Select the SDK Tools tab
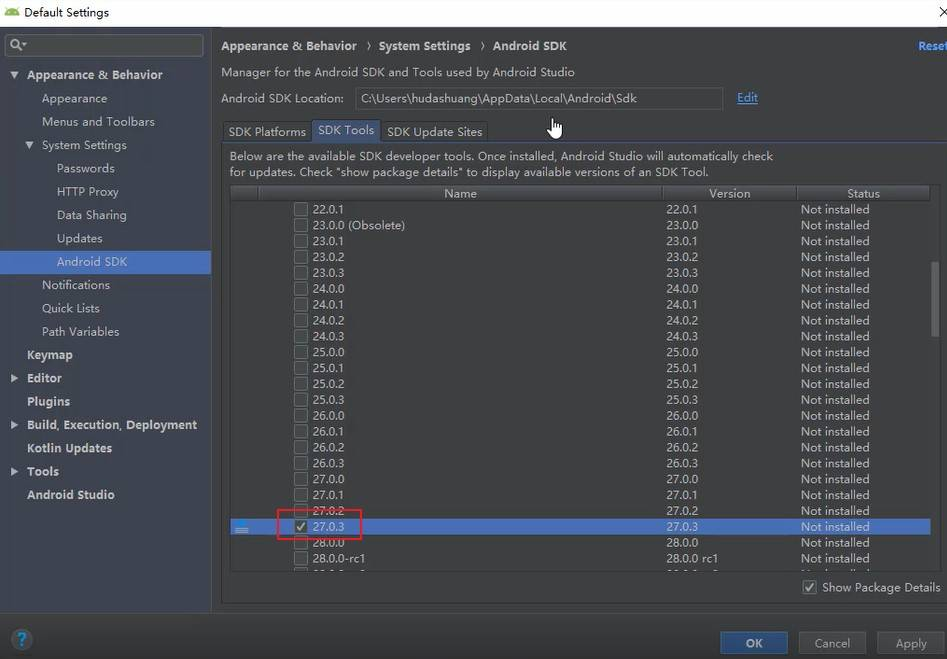Image resolution: width=947 pixels, height=659 pixels. click(345, 130)
